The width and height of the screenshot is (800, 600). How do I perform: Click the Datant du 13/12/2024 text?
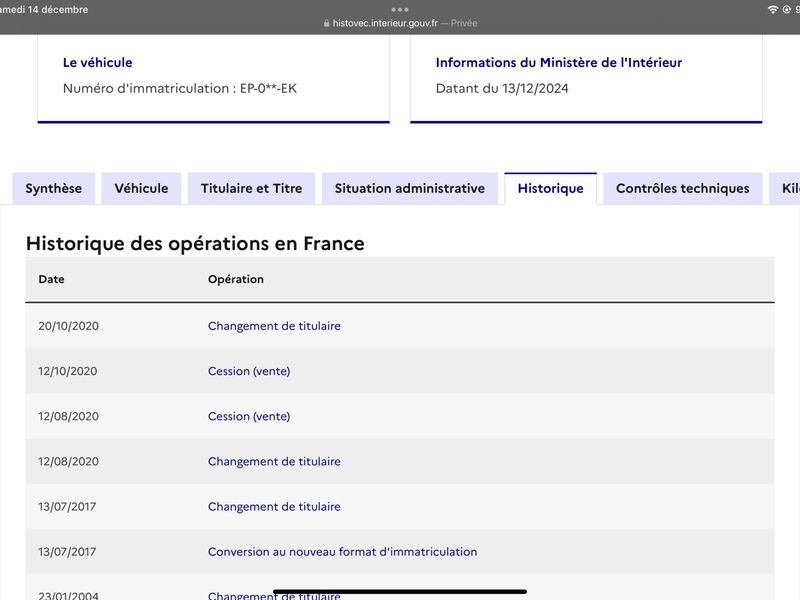[502, 88]
